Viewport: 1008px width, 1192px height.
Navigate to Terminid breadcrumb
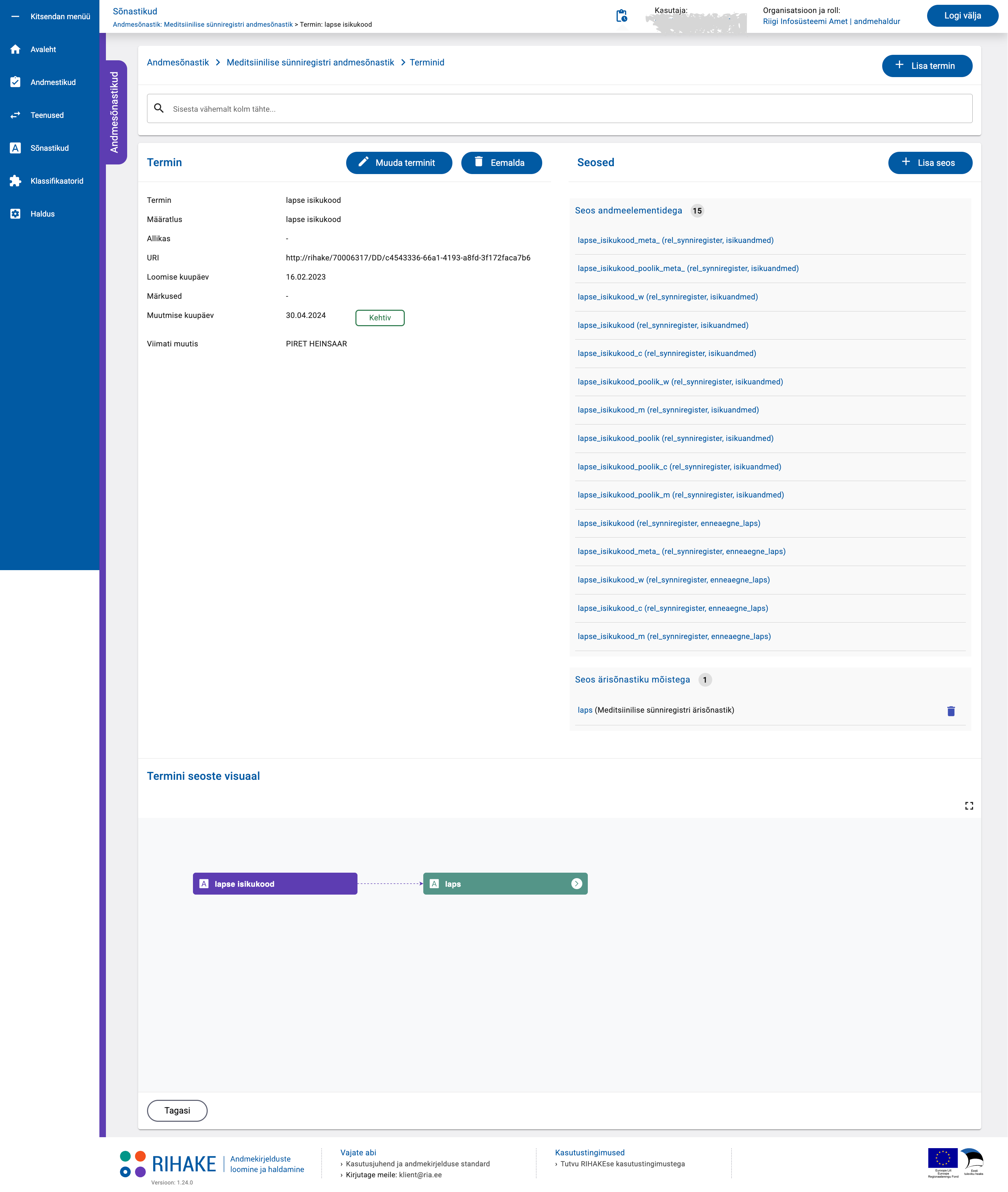(x=426, y=63)
